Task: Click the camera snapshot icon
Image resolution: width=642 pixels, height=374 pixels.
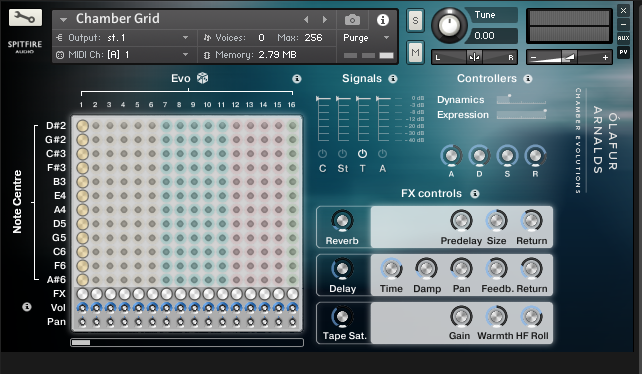Action: [352, 20]
